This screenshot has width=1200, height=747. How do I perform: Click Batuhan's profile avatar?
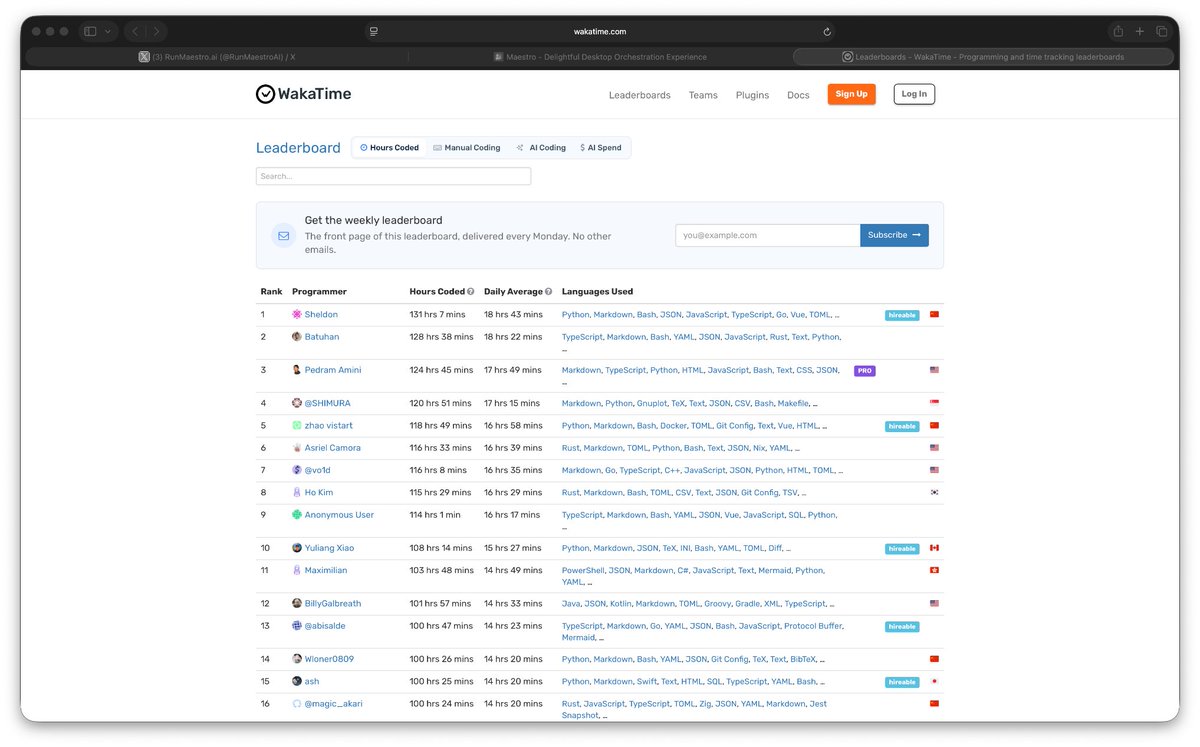[297, 337]
